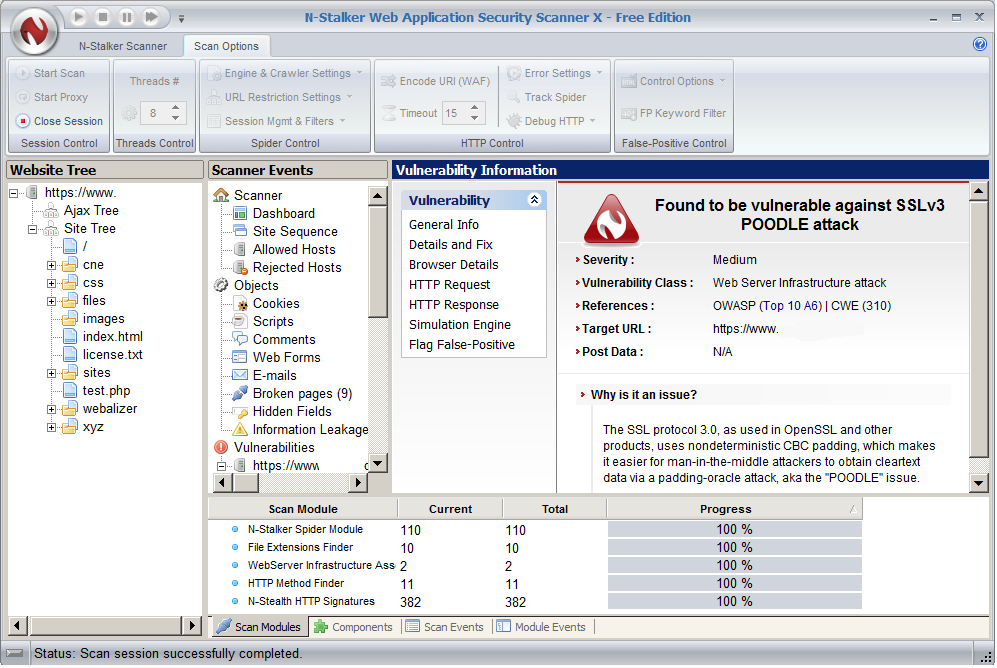Click the Broken pages (9) icon
Screen dimensions: 997x668
pos(240,393)
